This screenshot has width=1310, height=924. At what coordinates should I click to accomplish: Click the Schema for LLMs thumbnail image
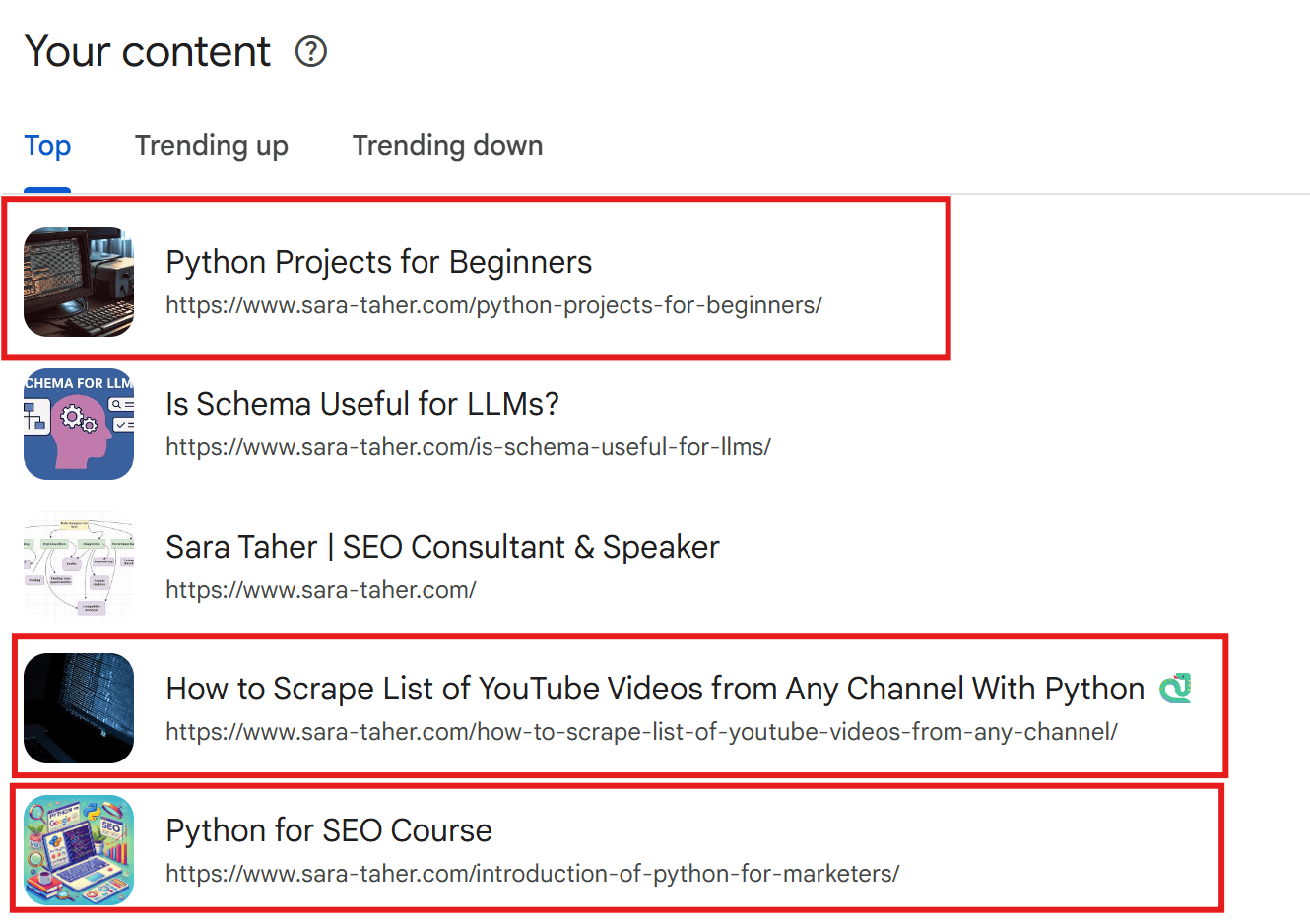[79, 425]
